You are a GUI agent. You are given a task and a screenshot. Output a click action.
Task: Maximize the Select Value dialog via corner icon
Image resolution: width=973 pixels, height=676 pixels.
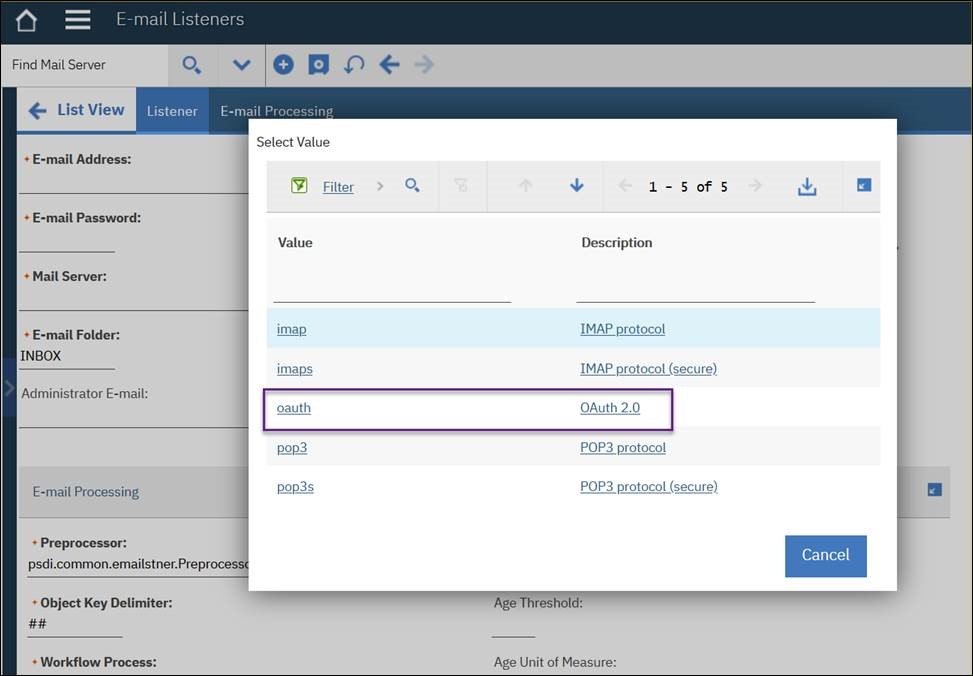(x=862, y=186)
